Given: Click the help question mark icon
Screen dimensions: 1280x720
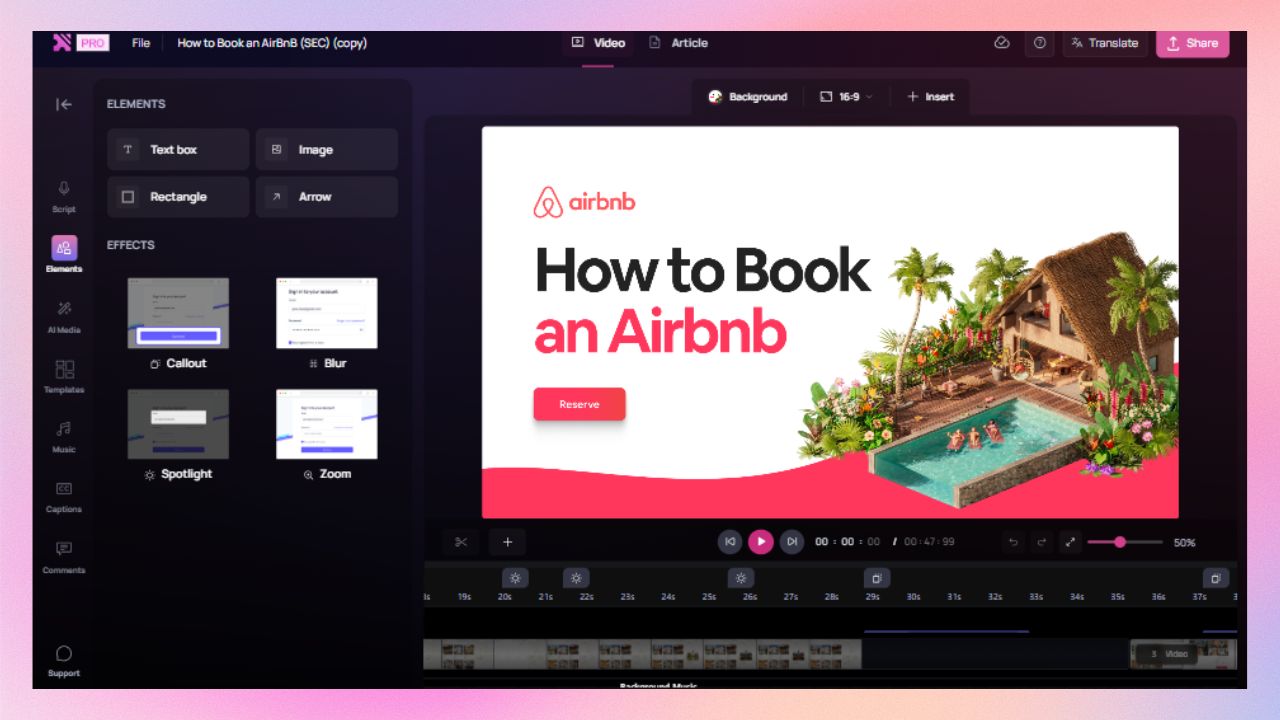Looking at the screenshot, I should (x=1040, y=43).
